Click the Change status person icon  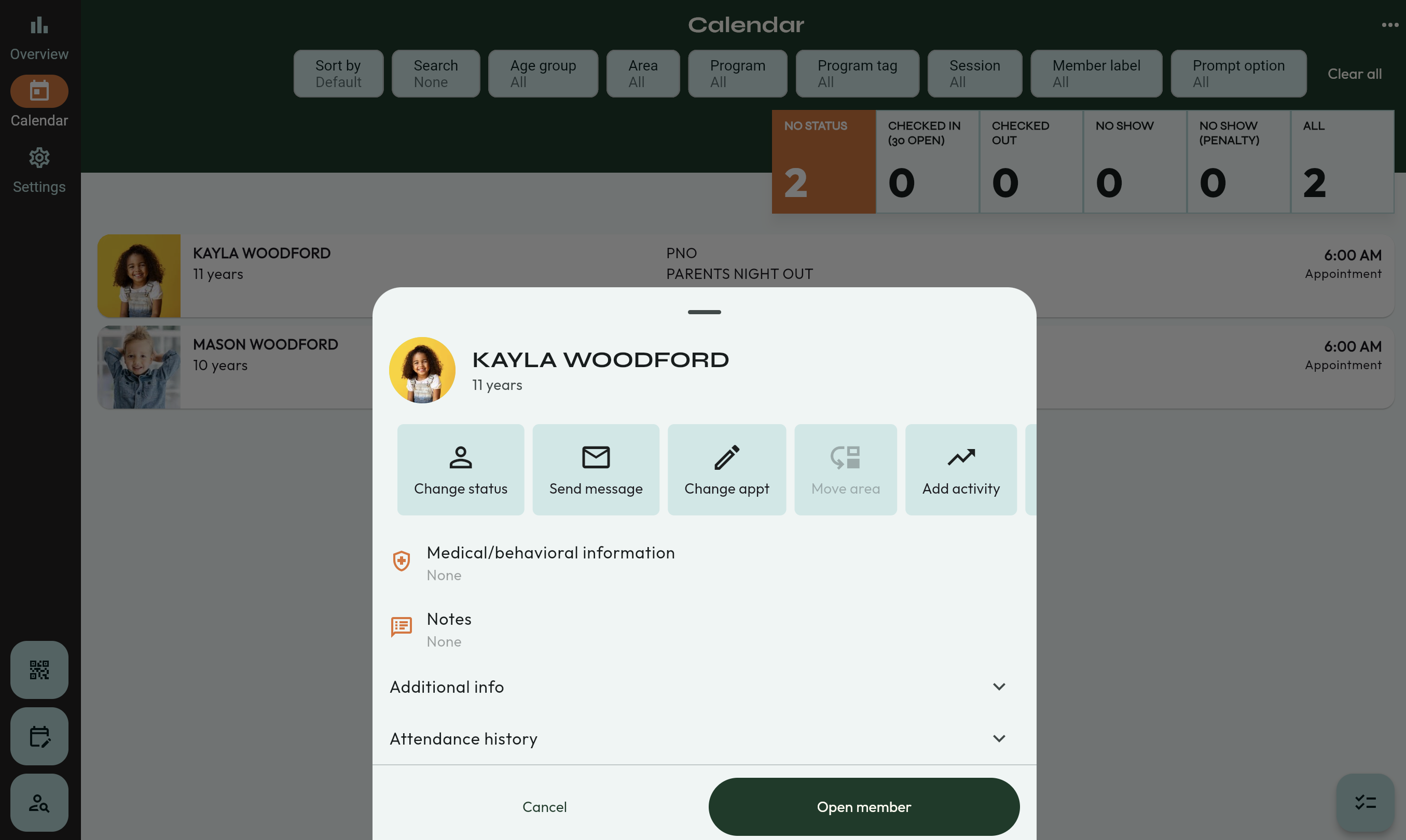[x=460, y=457]
